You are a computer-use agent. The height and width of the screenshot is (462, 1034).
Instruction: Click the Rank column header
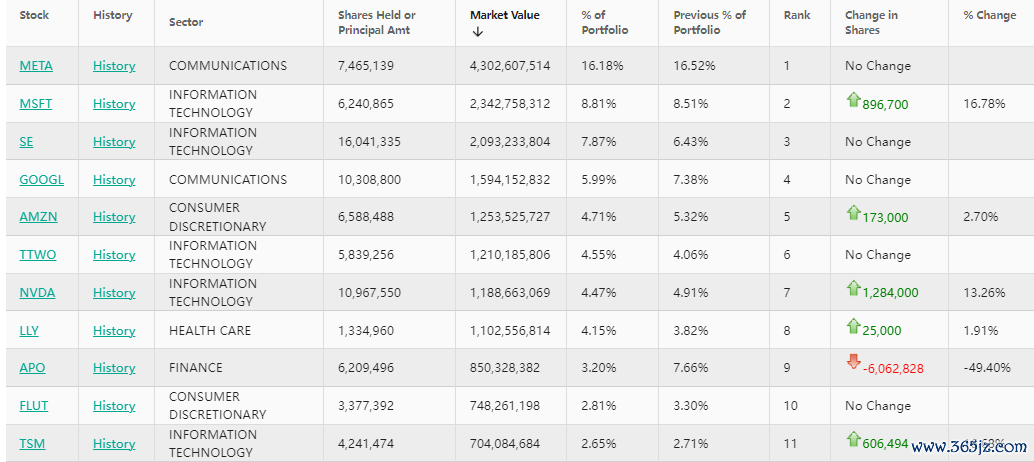(x=797, y=15)
